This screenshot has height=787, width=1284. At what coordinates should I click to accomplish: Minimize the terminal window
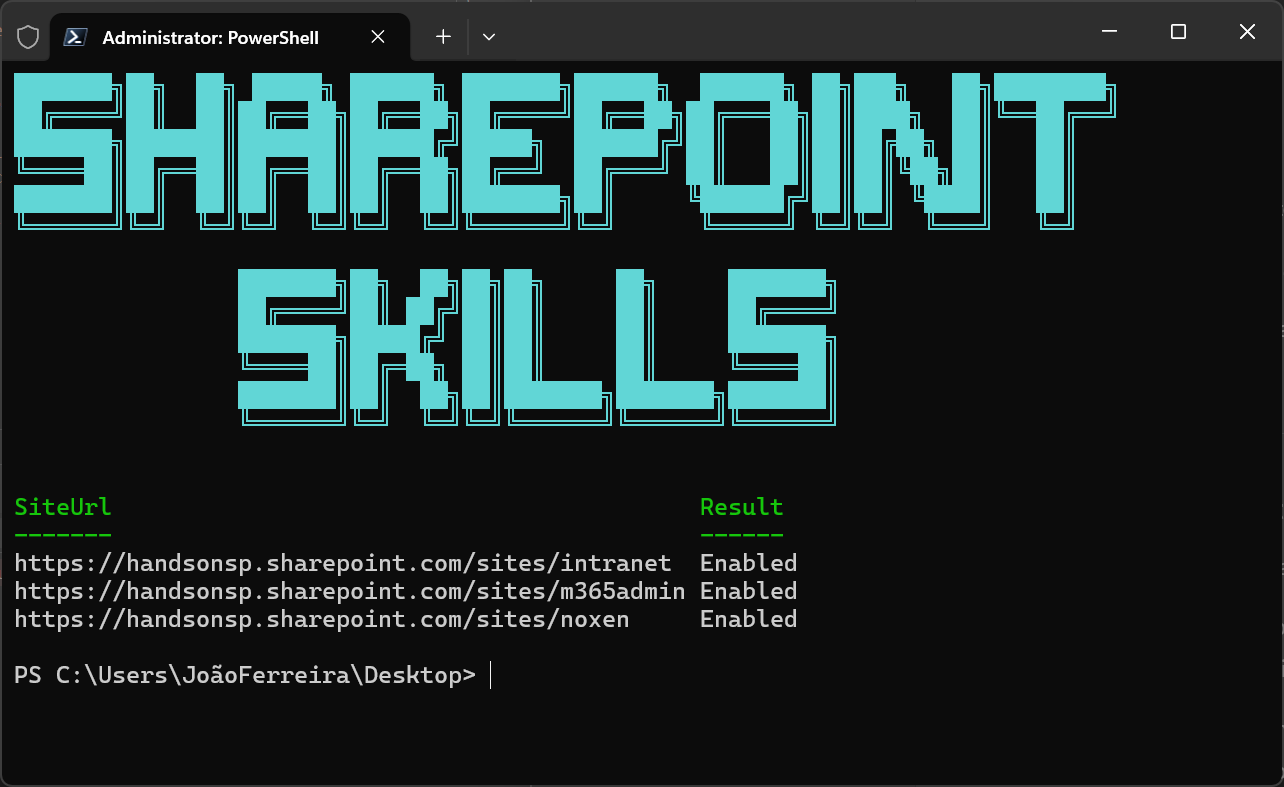(1109, 31)
